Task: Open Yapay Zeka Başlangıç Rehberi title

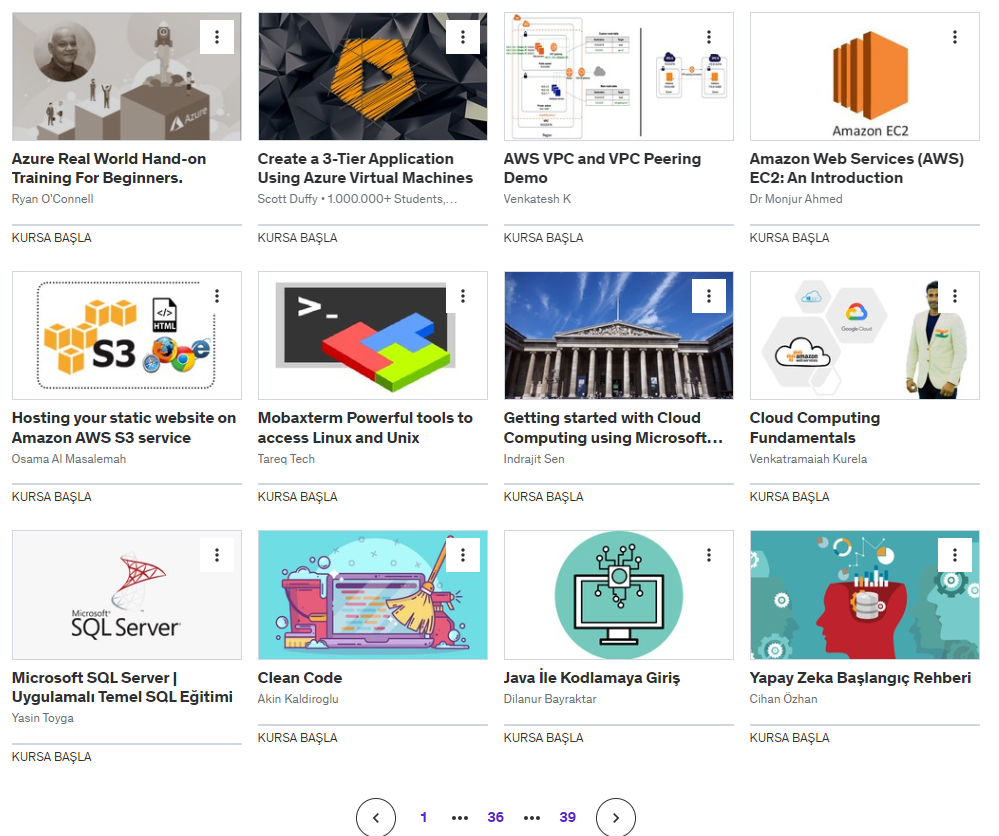Action: [x=860, y=677]
